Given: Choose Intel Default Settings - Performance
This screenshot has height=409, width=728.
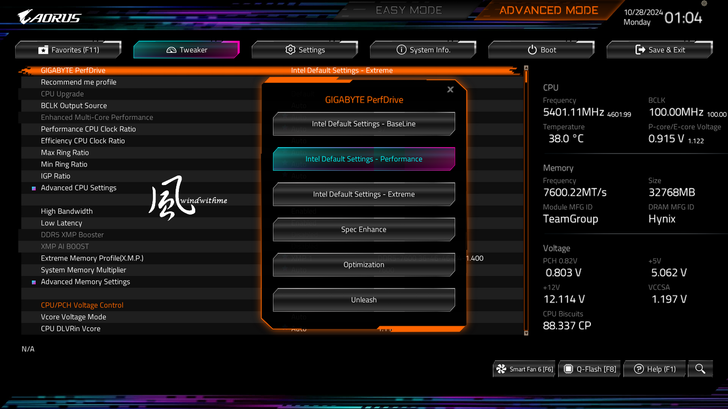Looking at the screenshot, I should click(364, 159).
